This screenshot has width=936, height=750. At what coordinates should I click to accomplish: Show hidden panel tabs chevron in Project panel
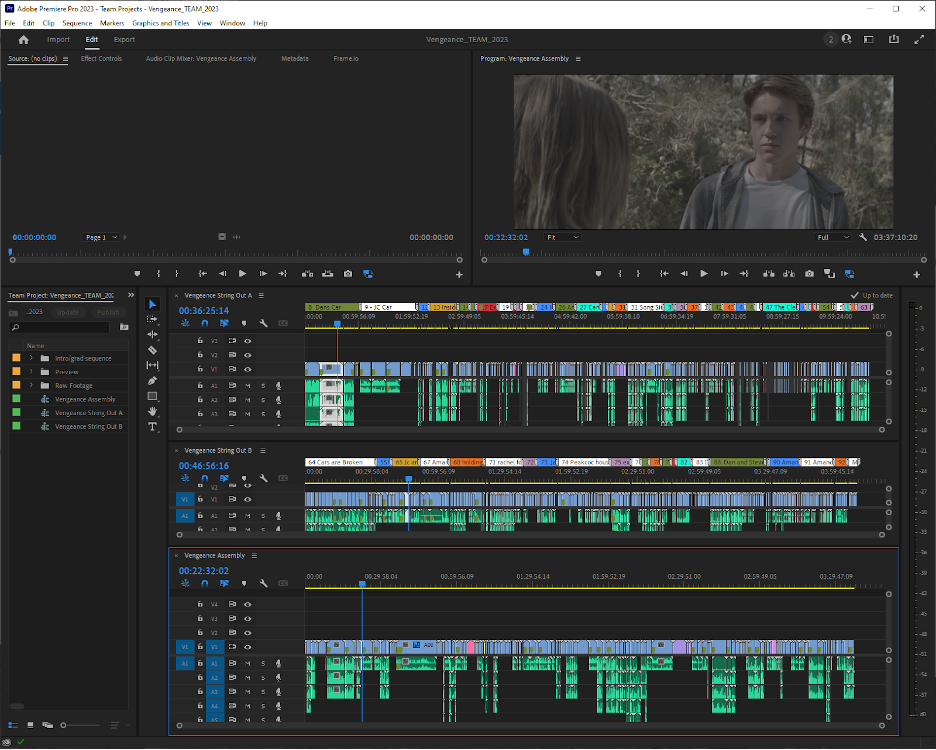click(131, 295)
